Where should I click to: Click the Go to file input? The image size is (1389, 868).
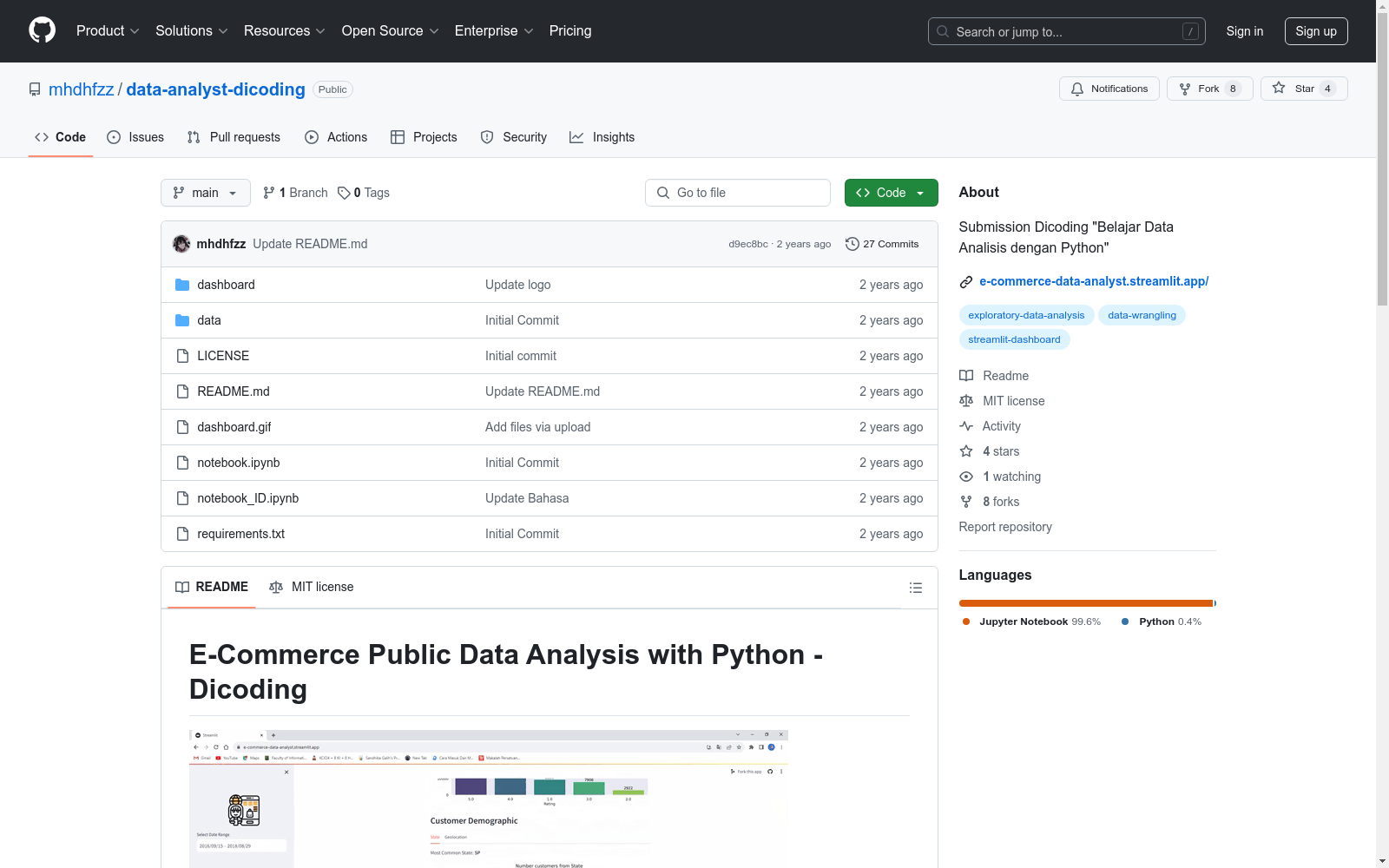point(738,193)
